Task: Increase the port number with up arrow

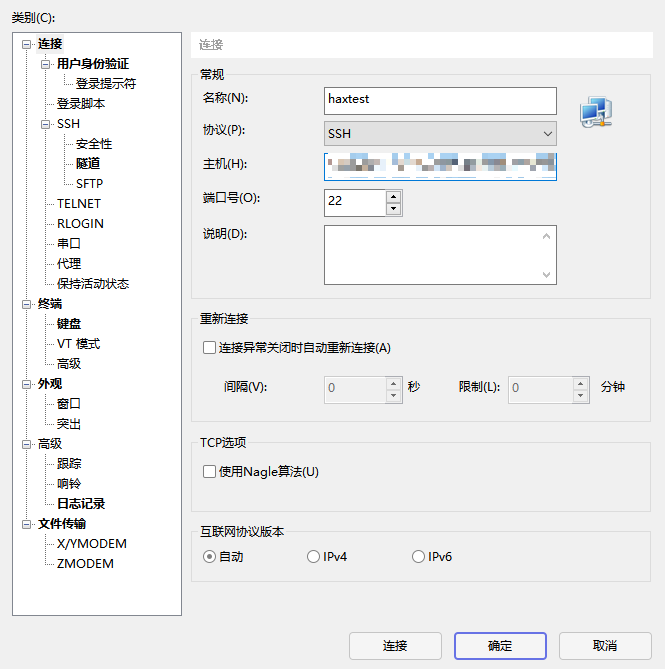Action: 393,197
